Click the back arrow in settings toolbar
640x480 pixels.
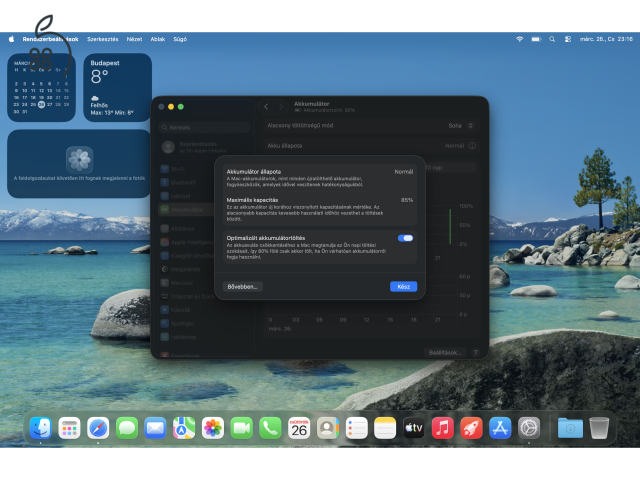coord(266,107)
